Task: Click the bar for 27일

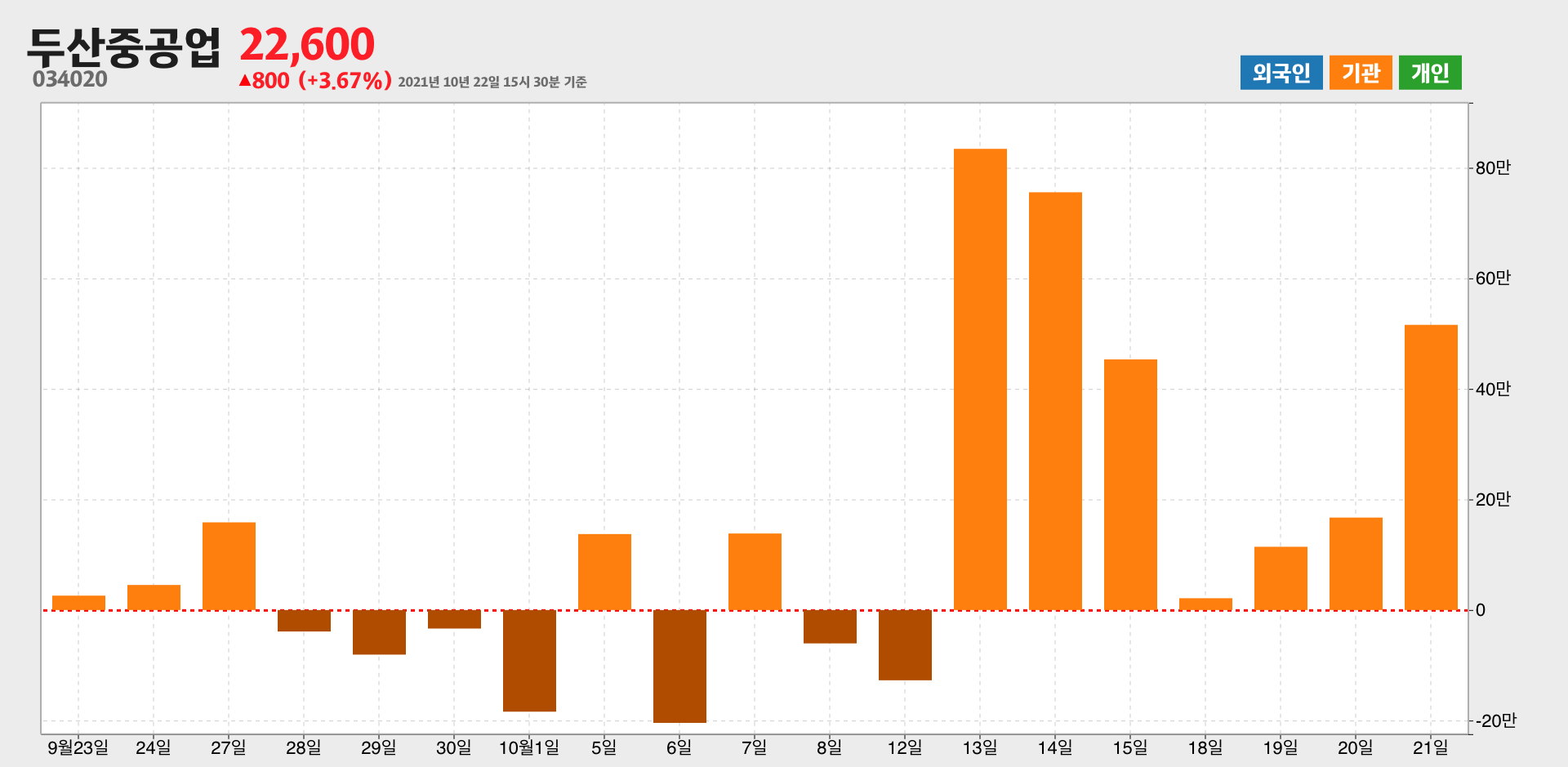Action: tap(229, 566)
